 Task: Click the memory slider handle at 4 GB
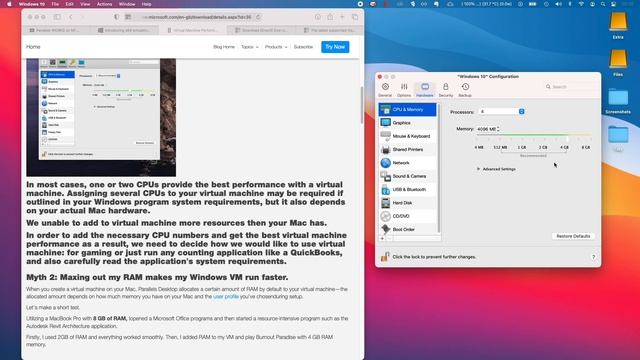coord(567,139)
